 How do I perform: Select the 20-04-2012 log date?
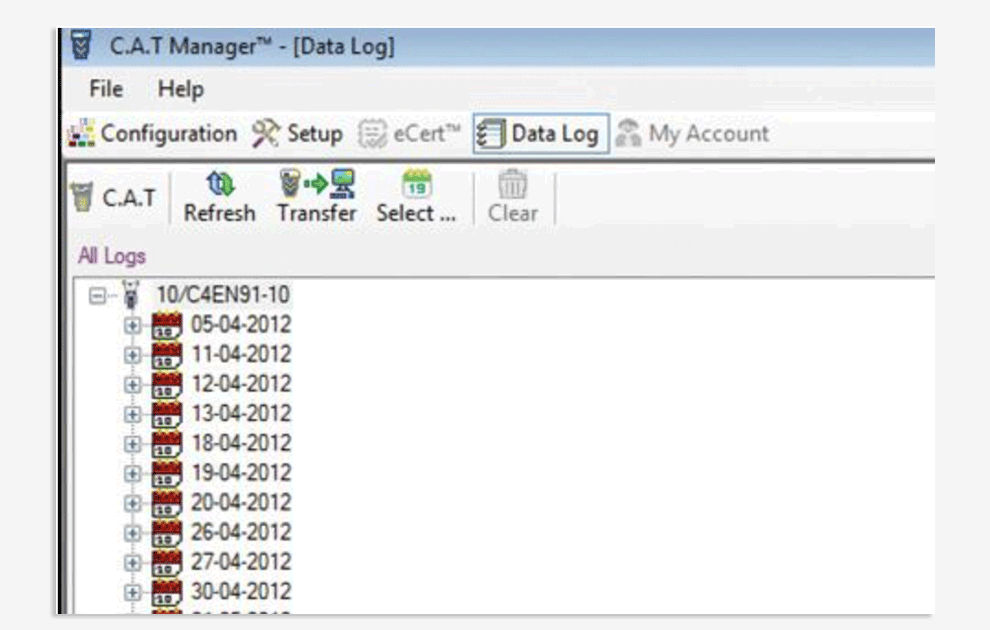coord(241,502)
